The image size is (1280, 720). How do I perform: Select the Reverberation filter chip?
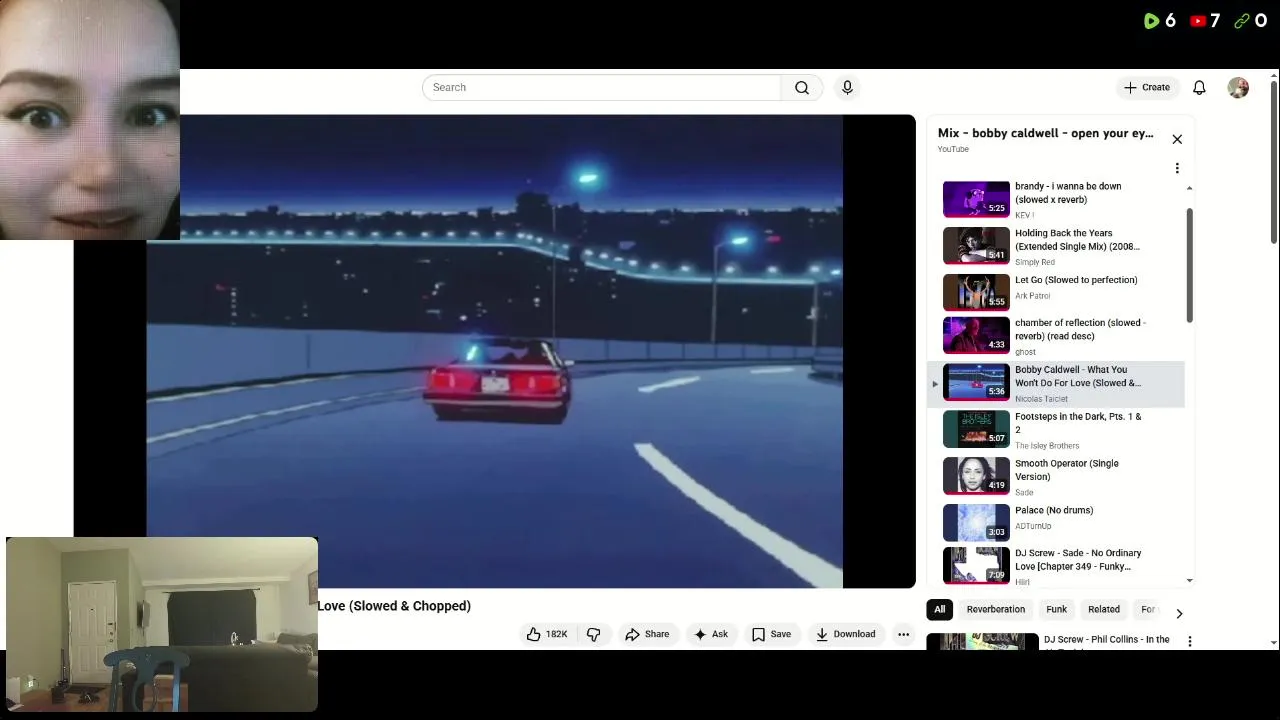click(995, 609)
